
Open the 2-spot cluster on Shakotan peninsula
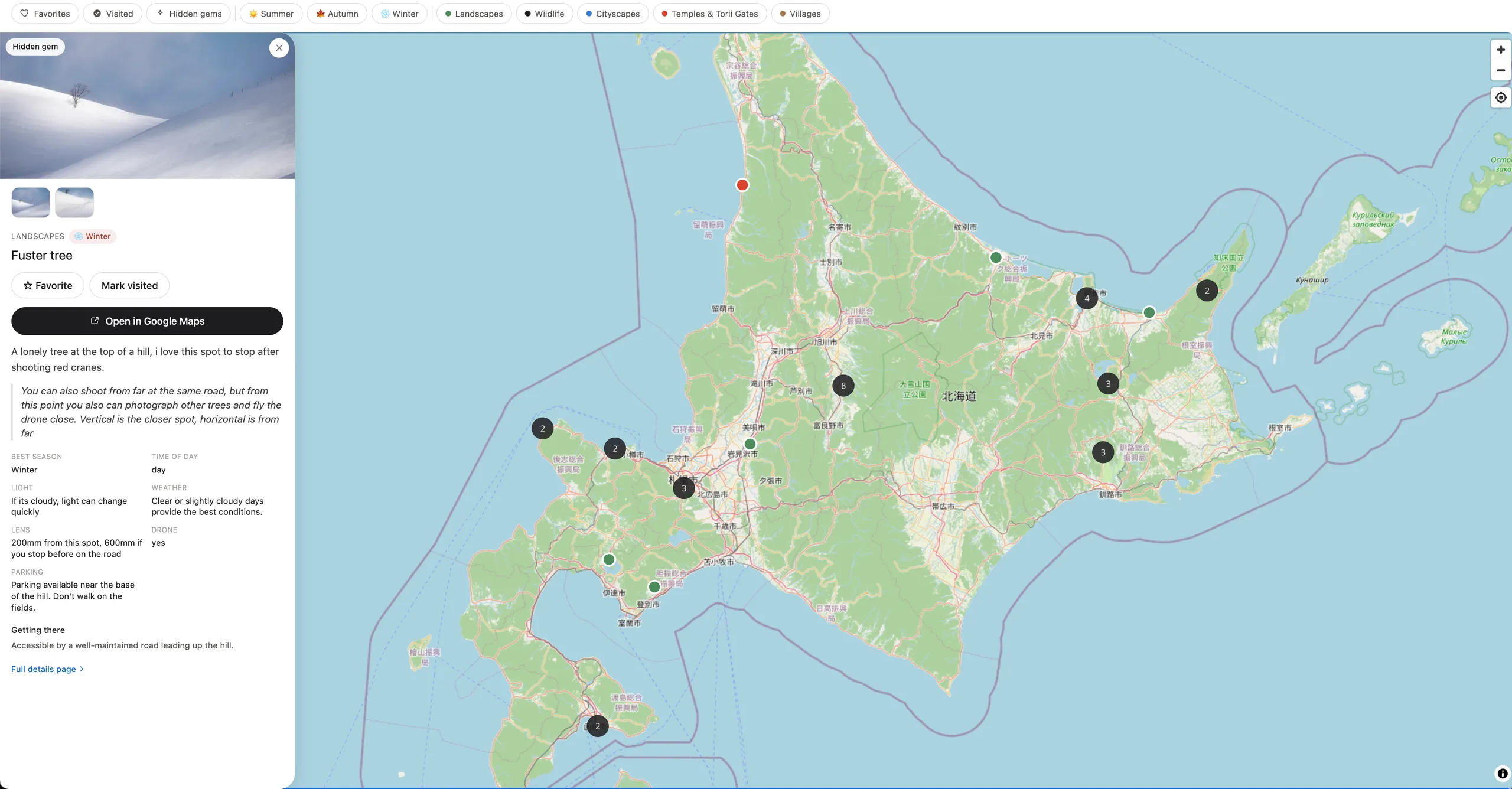[x=543, y=428]
